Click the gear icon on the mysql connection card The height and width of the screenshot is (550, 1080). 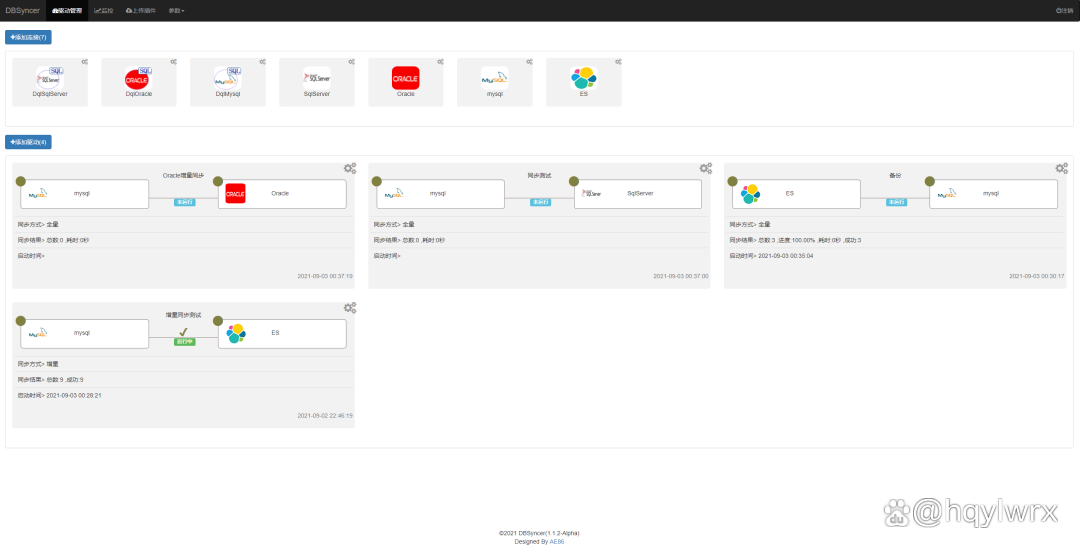coord(529,62)
